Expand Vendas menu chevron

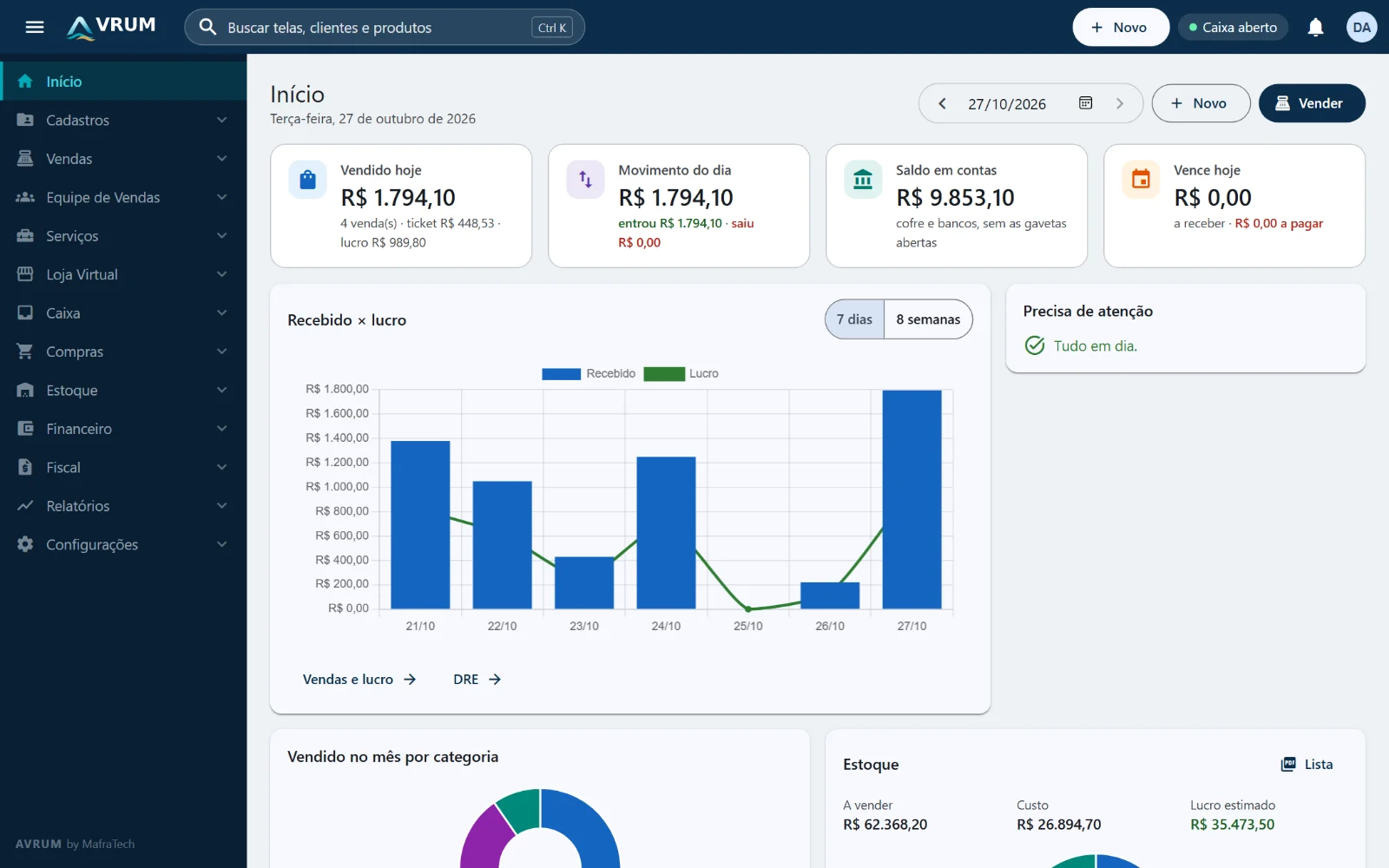(222, 159)
